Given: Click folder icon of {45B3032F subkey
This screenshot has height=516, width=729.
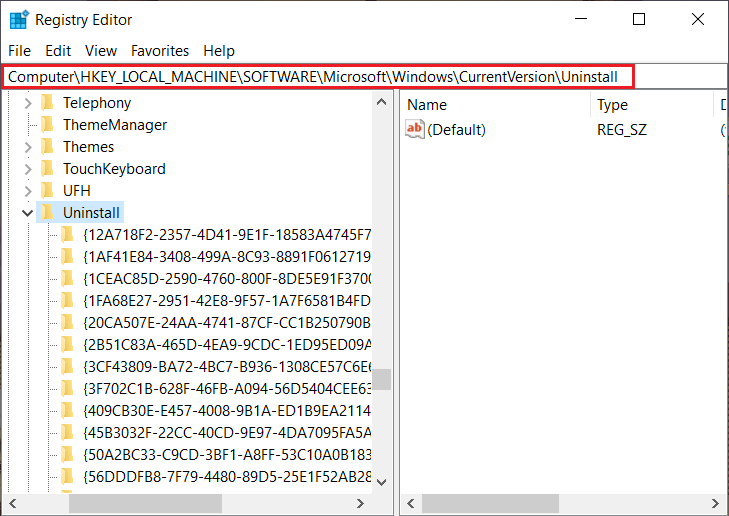Looking at the screenshot, I should tap(67, 432).
